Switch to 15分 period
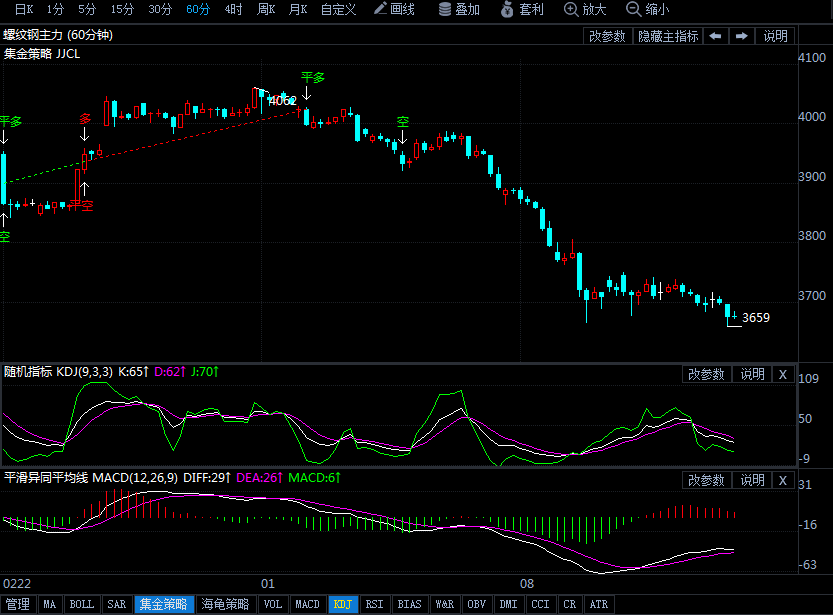Image resolution: width=833 pixels, height=615 pixels. (x=122, y=9)
